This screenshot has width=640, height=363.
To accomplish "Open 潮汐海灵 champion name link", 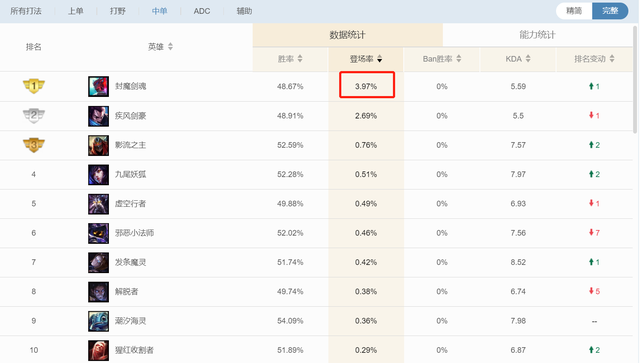I will [131, 321].
